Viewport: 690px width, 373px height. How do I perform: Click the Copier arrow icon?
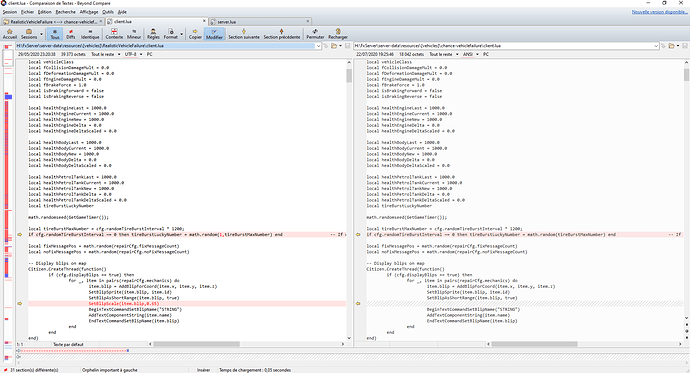point(195,34)
